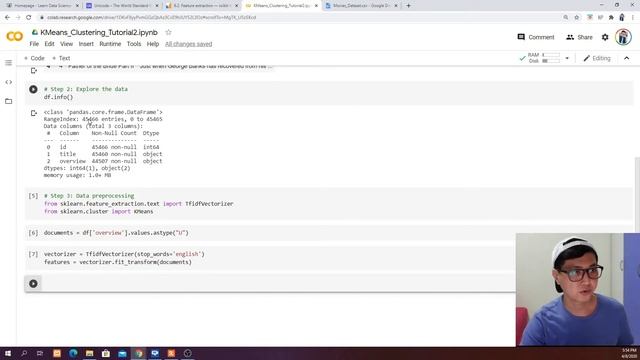Open the settings gear icon
The width and height of the screenshot is (640, 360).
click(605, 37)
